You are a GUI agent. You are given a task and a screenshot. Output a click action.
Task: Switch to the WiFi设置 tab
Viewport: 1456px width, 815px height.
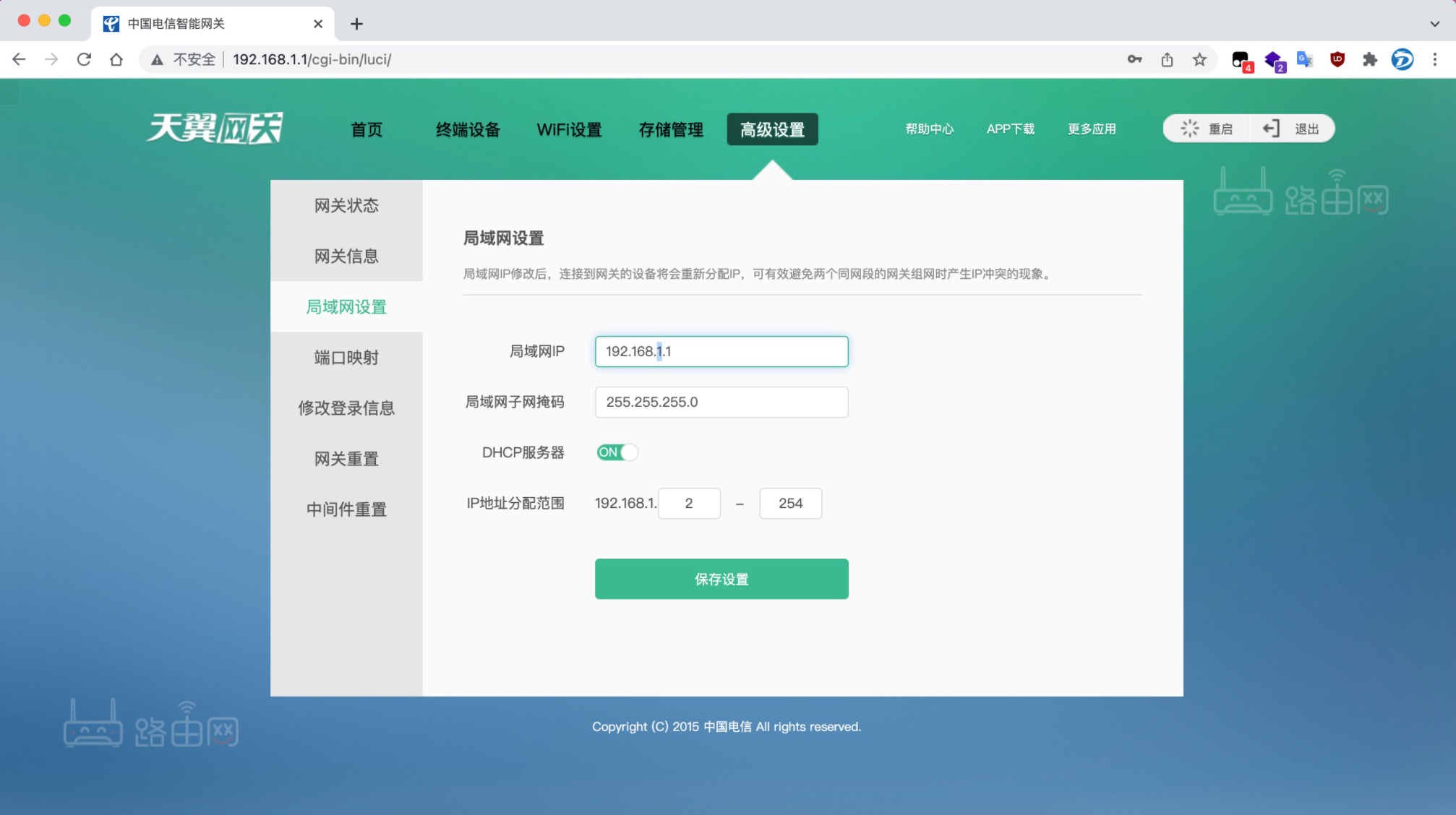coord(569,129)
